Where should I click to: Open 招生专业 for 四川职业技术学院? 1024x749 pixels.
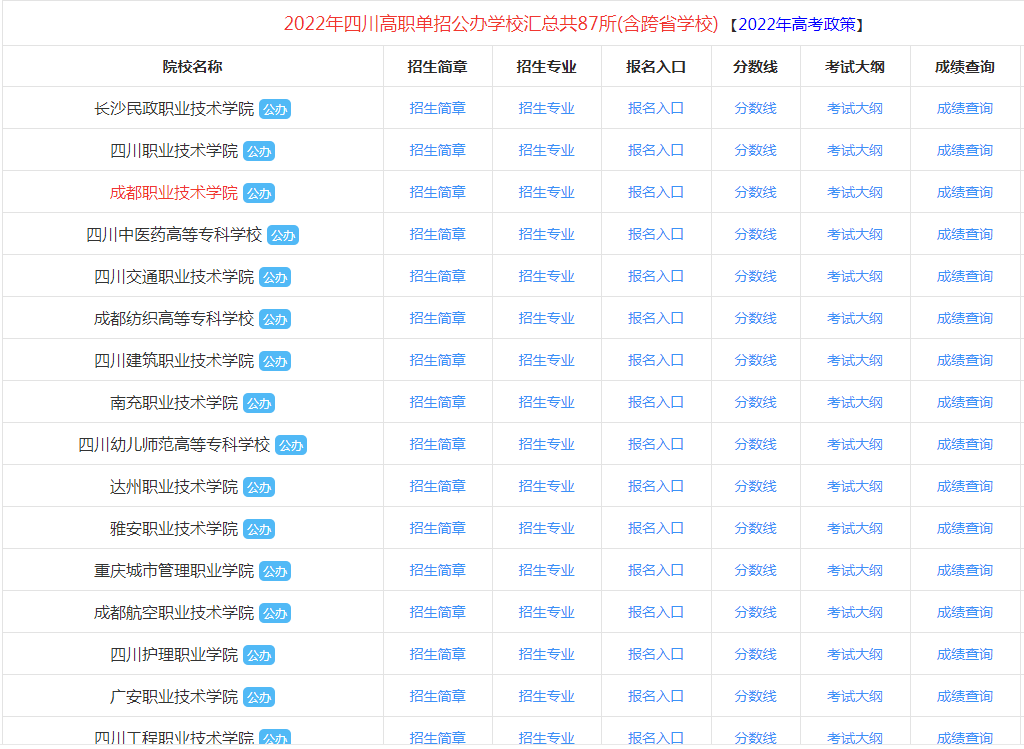547,150
